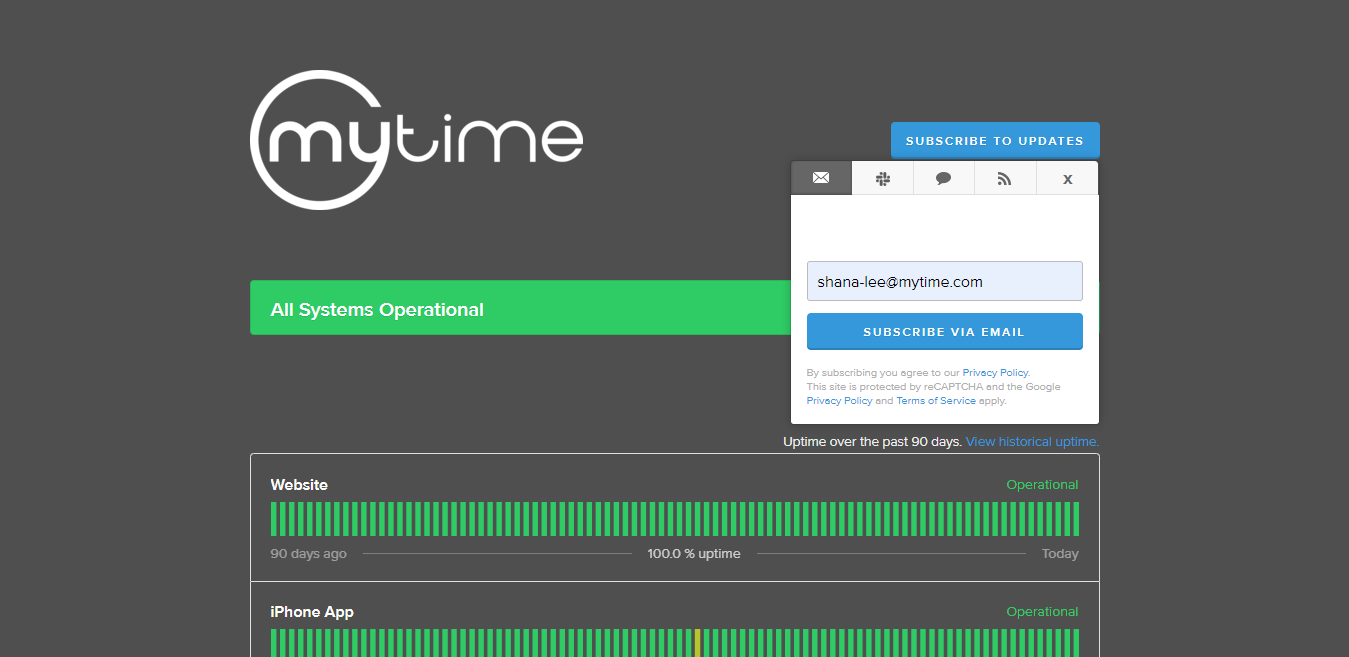Image resolution: width=1349 pixels, height=657 pixels.
Task: Close the subscribe popup with x
Action: tap(1067, 178)
